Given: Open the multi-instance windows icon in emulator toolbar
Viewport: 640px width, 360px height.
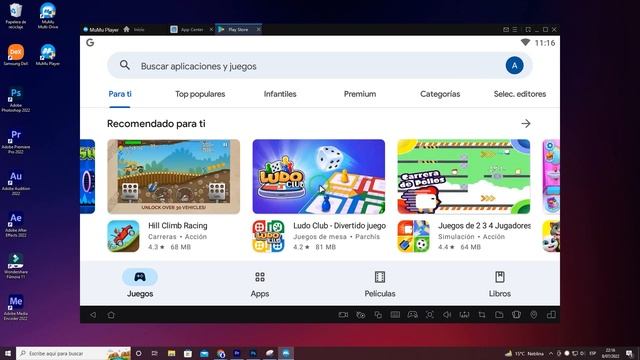Looking at the screenshot, I should [x=378, y=315].
